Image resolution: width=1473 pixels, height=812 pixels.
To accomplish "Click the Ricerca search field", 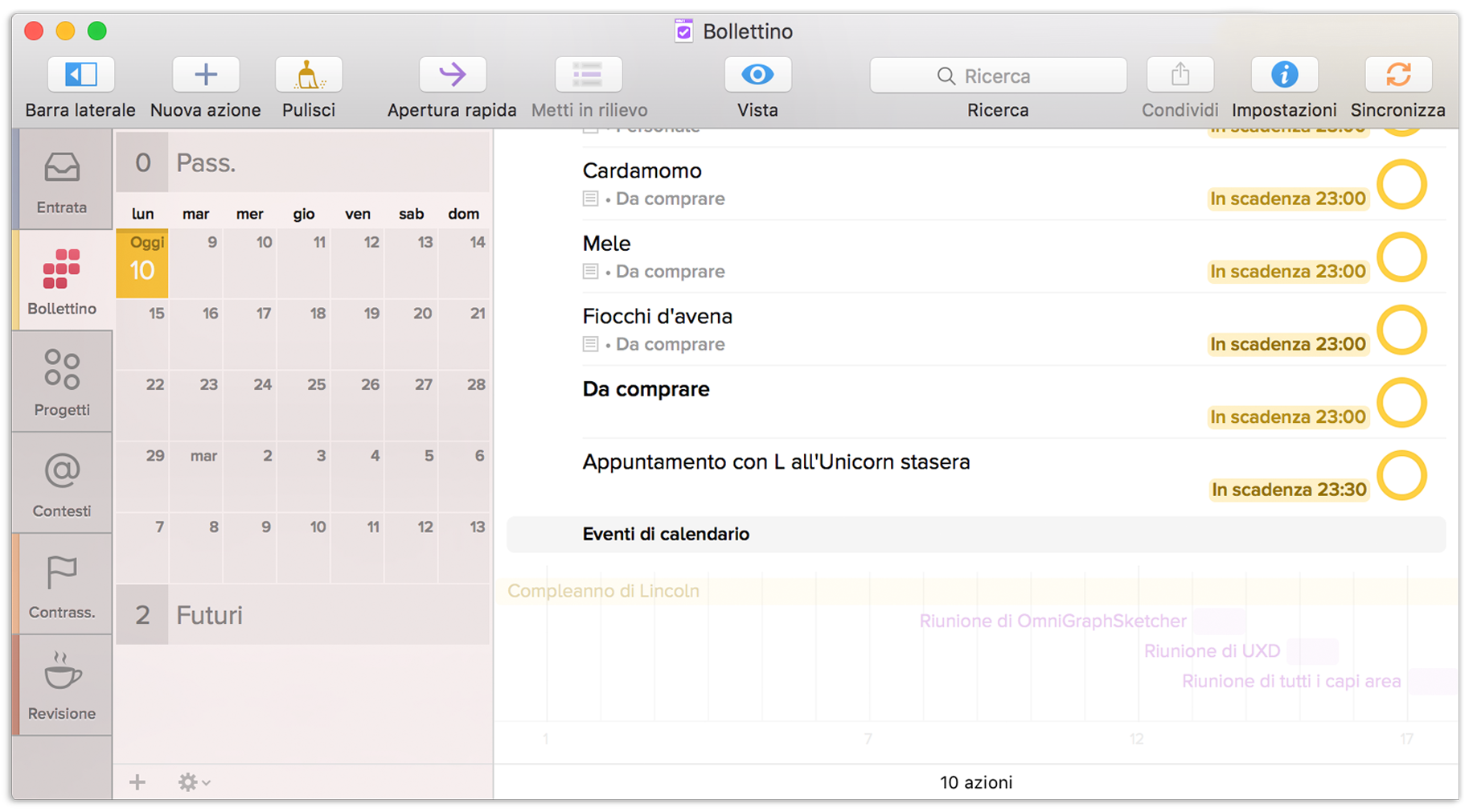I will (998, 76).
